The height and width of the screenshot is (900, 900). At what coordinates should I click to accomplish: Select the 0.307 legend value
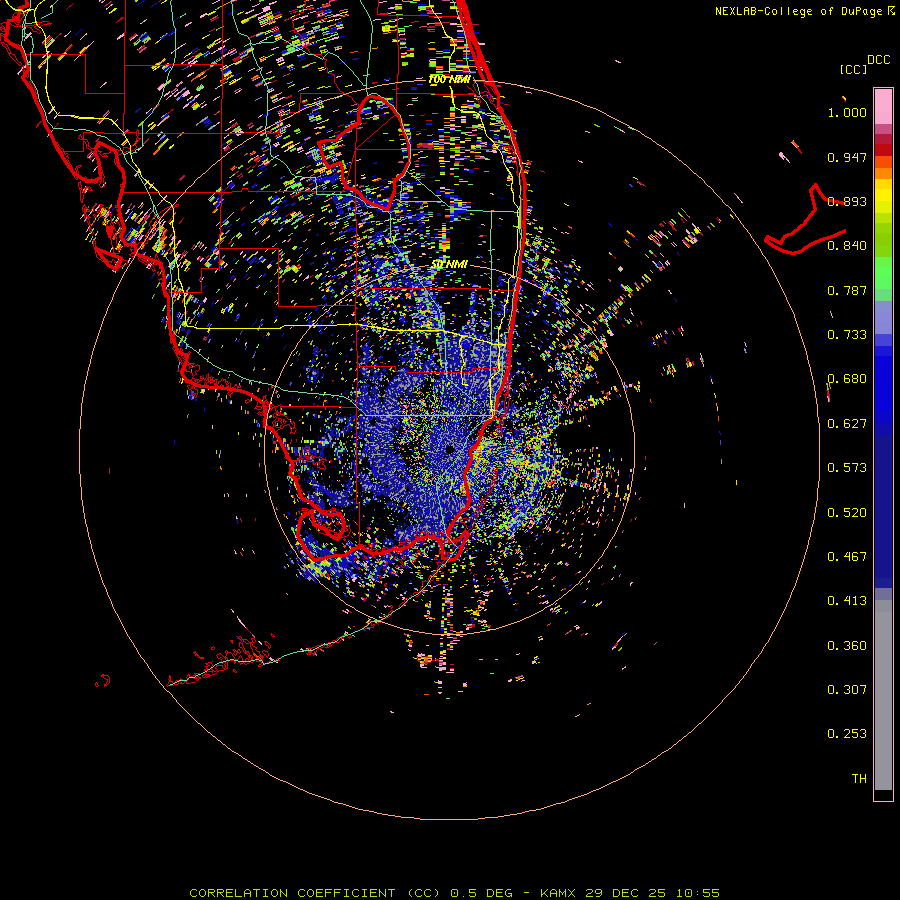847,690
